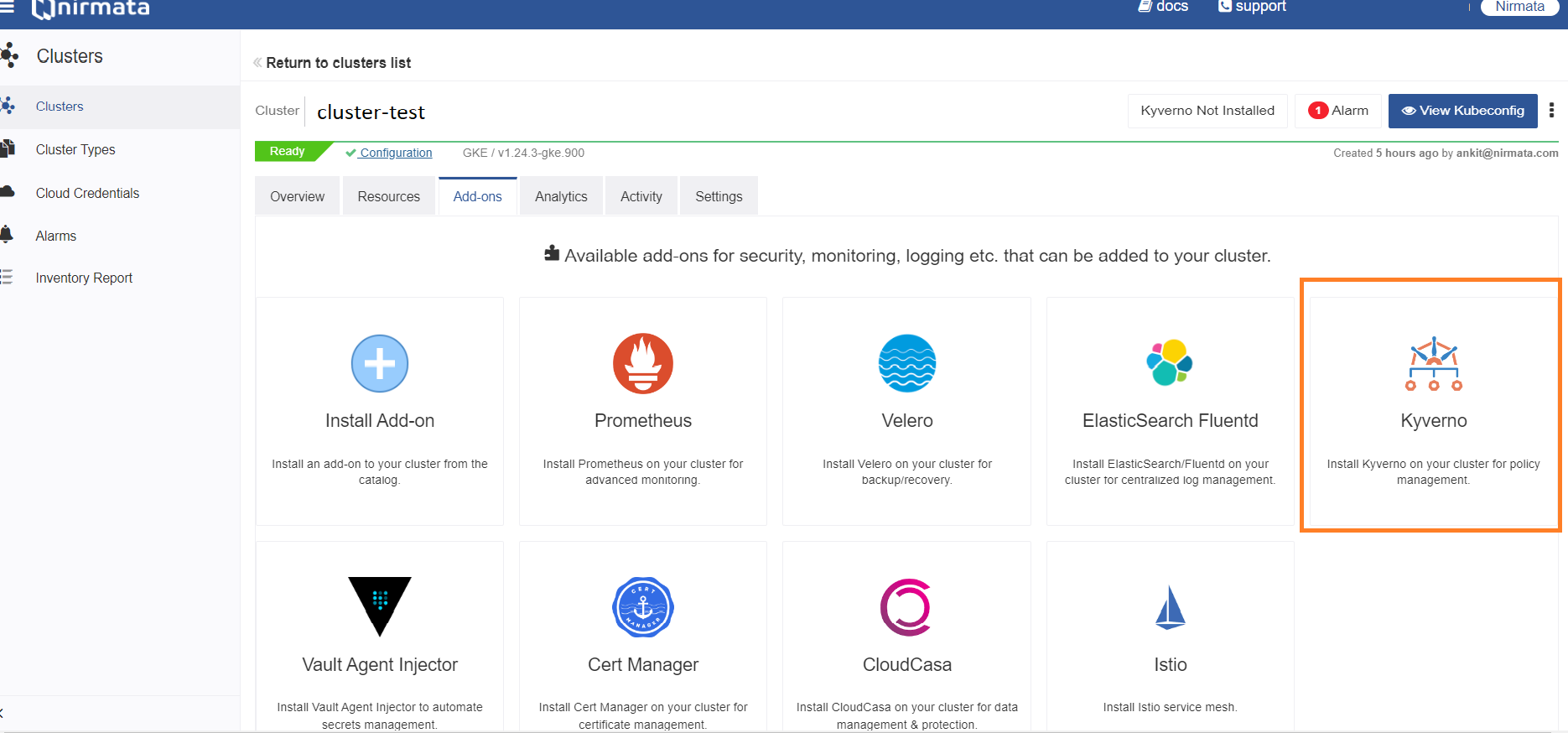1568x733 pixels.
Task: Click the Cloud Credentials cloud icon
Action: coord(8,191)
